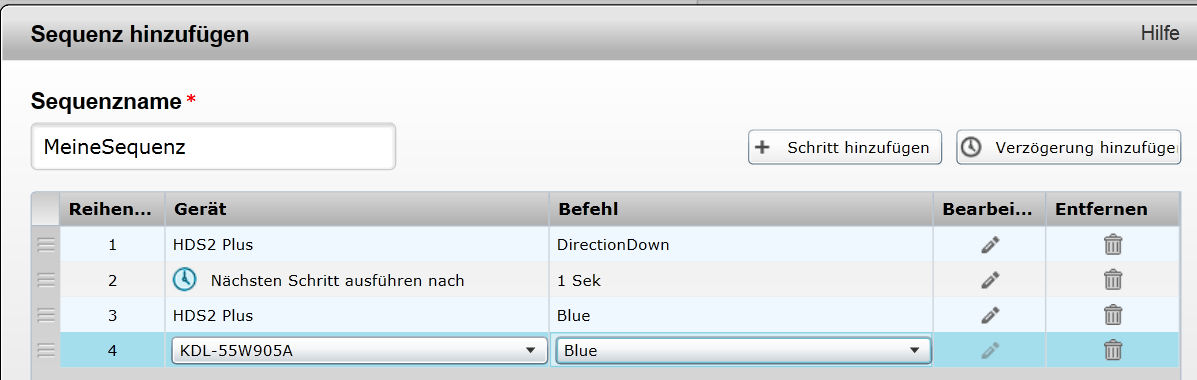Viewport: 1197px width, 380px height.
Task: Click the greyed pencil icon in row 4
Action: pos(989,350)
